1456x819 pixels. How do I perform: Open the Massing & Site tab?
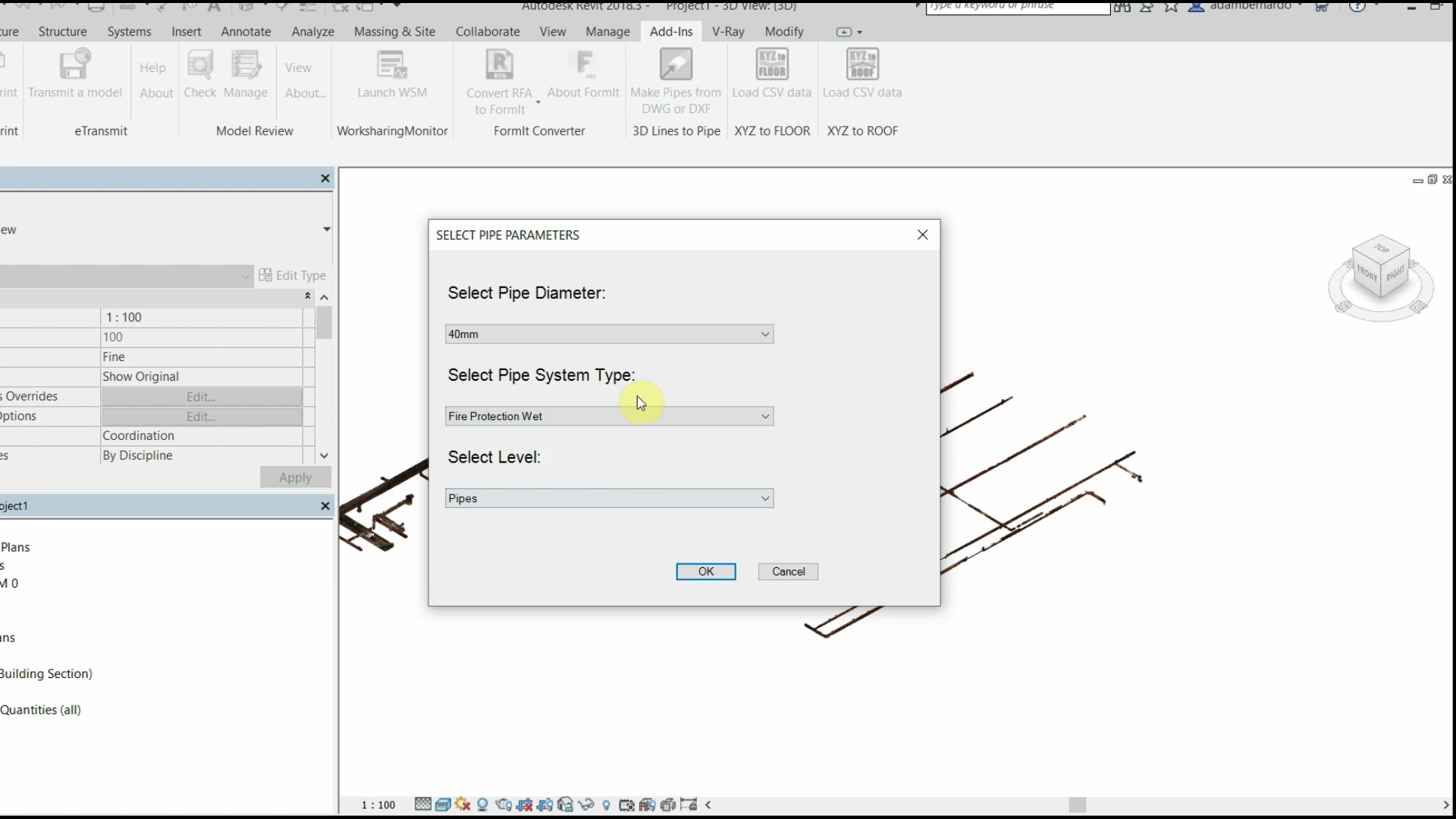click(x=394, y=32)
